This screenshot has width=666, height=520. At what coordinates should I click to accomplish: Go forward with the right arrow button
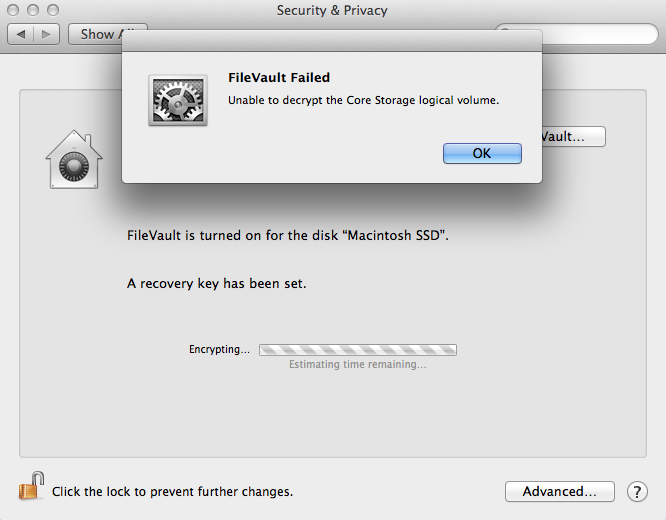tap(47, 34)
